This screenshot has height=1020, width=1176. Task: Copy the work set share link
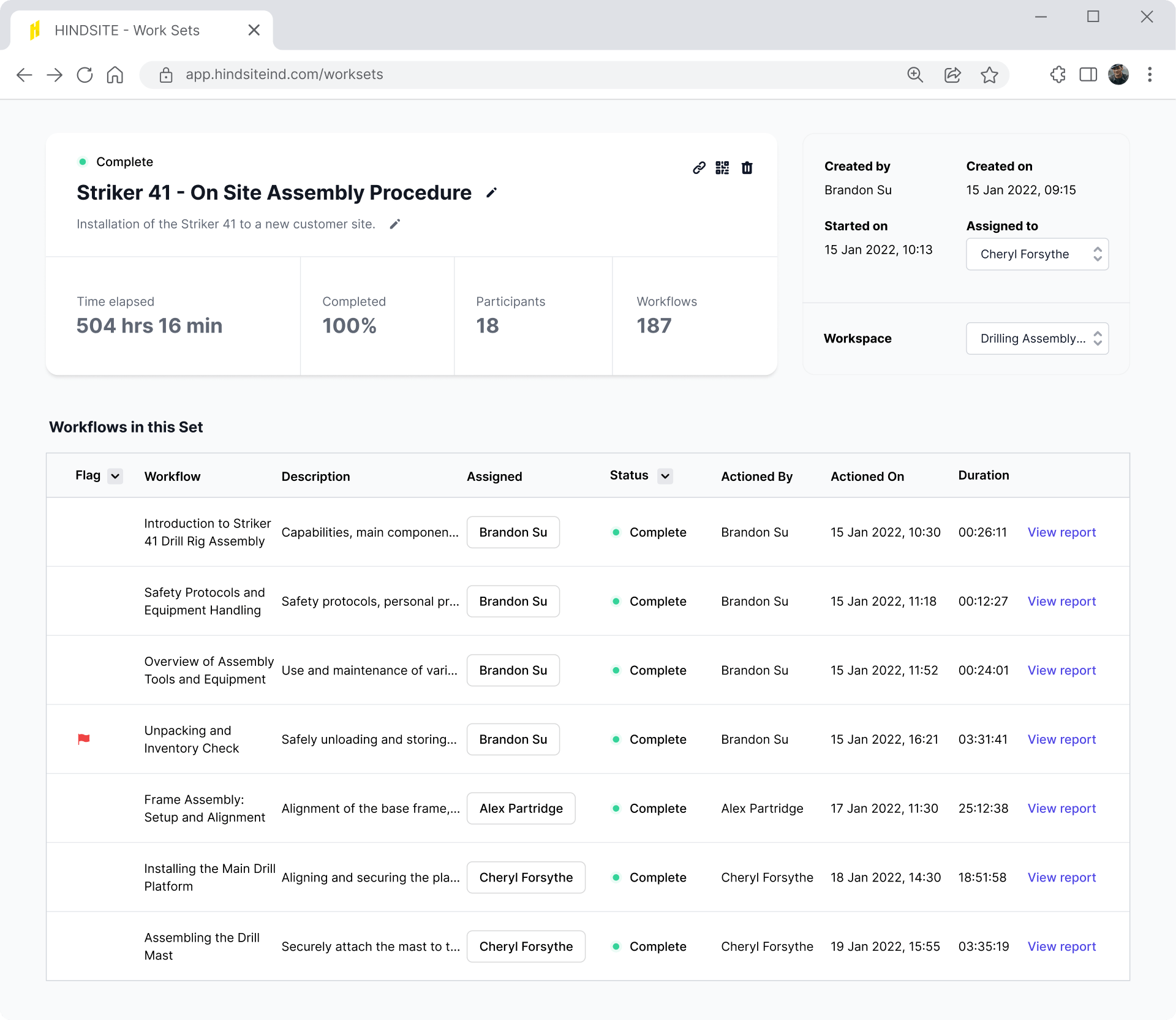699,167
